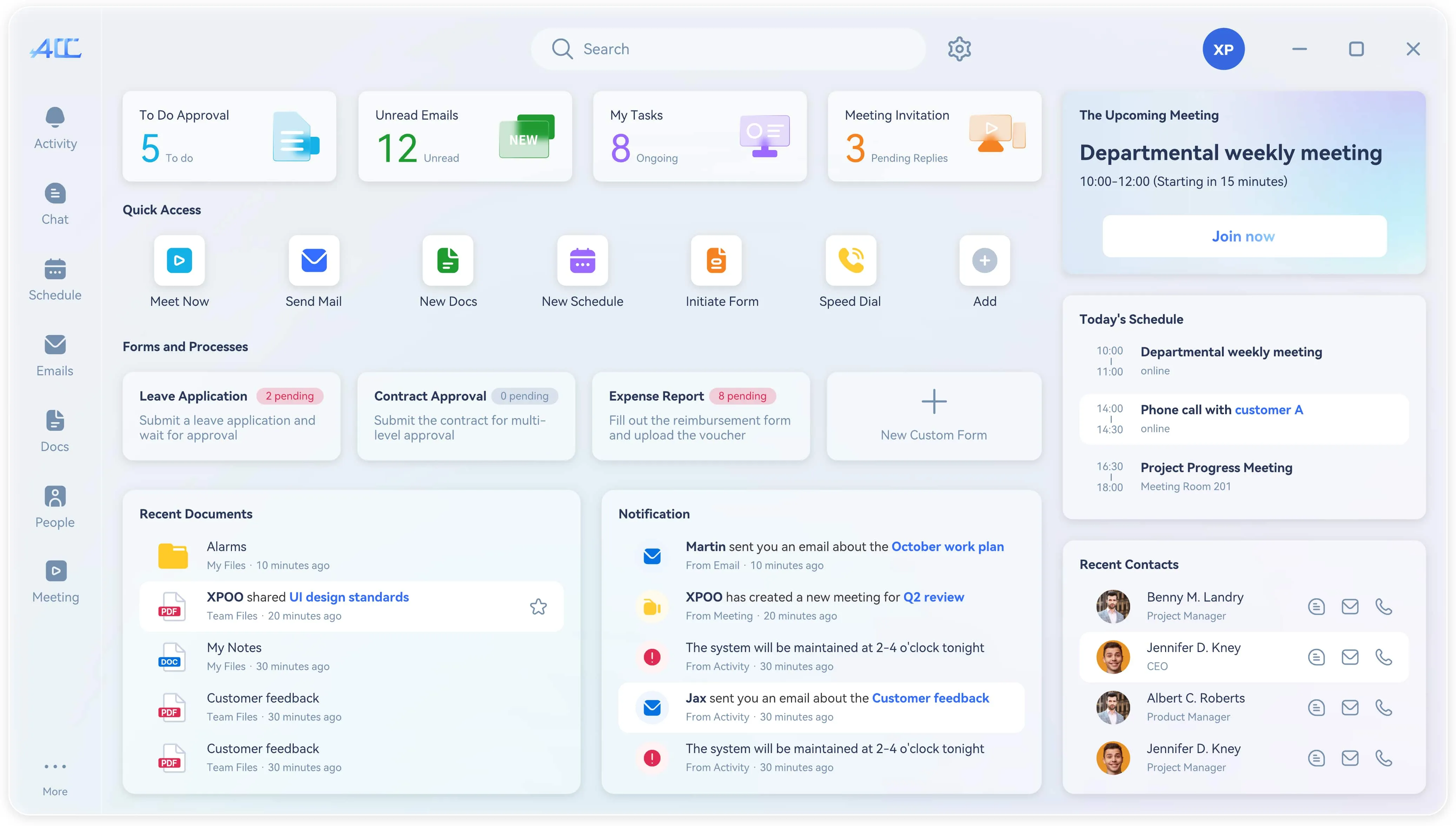Image resolution: width=1456 pixels, height=826 pixels.
Task: Open the settings gear icon
Action: (959, 49)
